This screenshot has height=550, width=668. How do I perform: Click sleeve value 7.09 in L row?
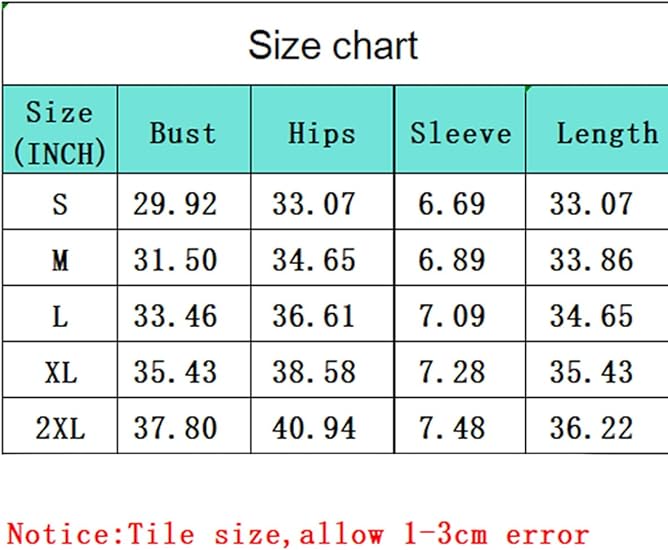click(x=452, y=316)
